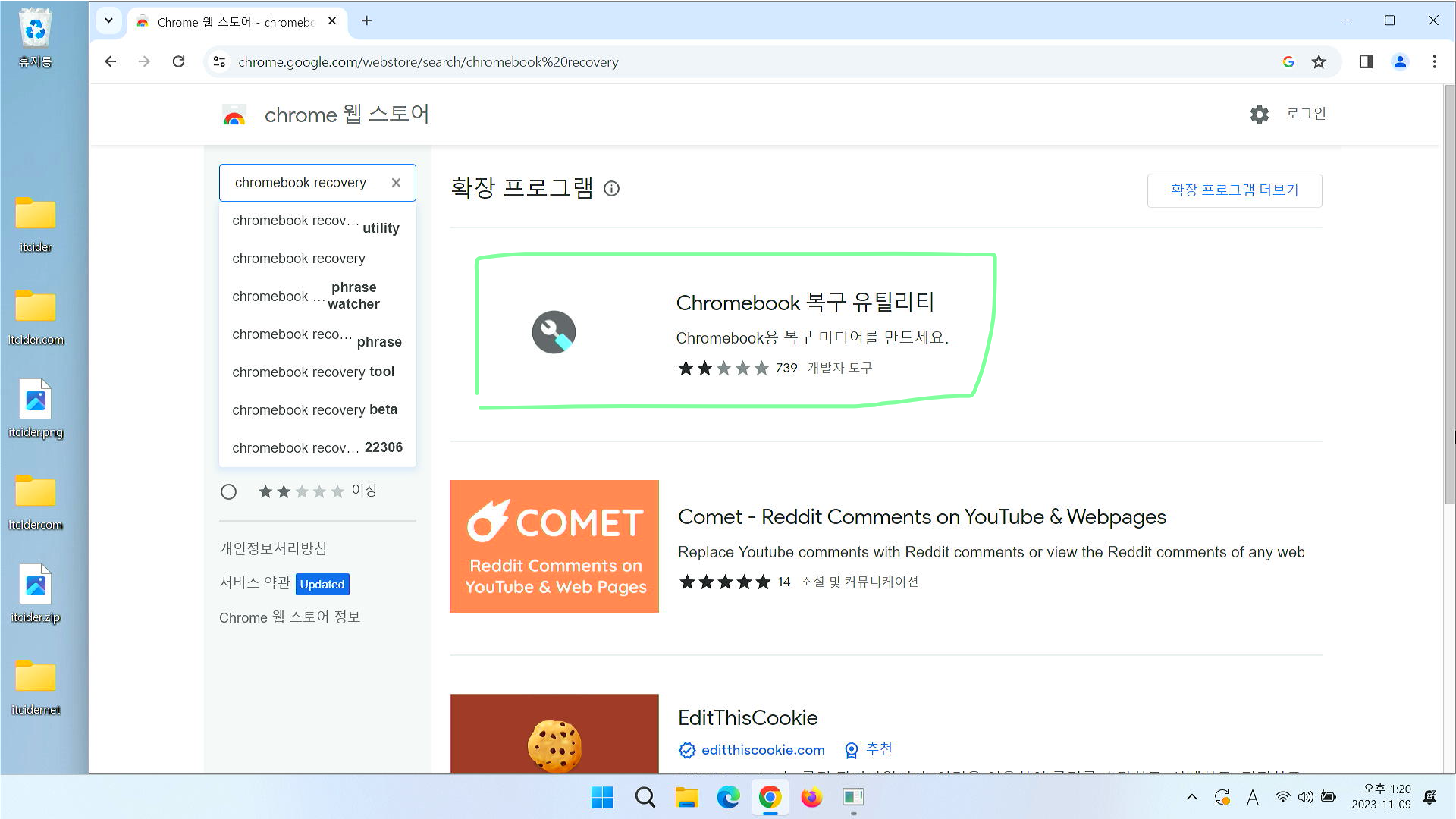The image size is (1456, 819).
Task: Open Chrome side panel icon
Action: [1366, 62]
